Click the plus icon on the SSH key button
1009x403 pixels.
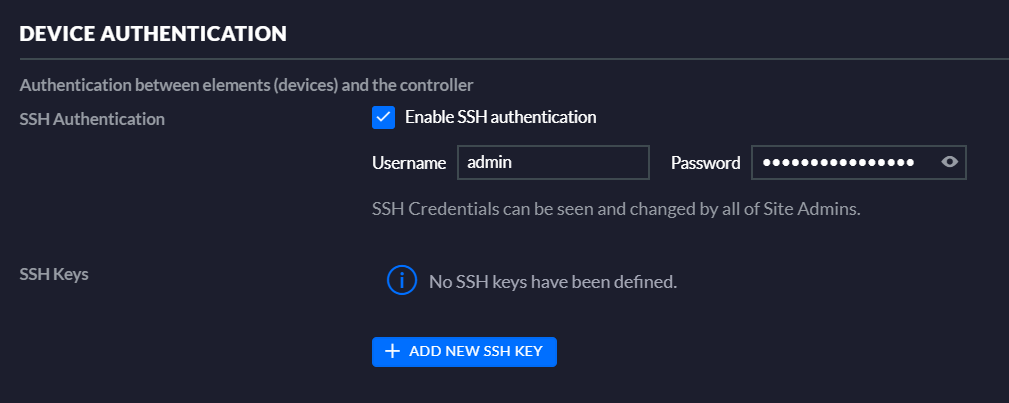(x=392, y=351)
